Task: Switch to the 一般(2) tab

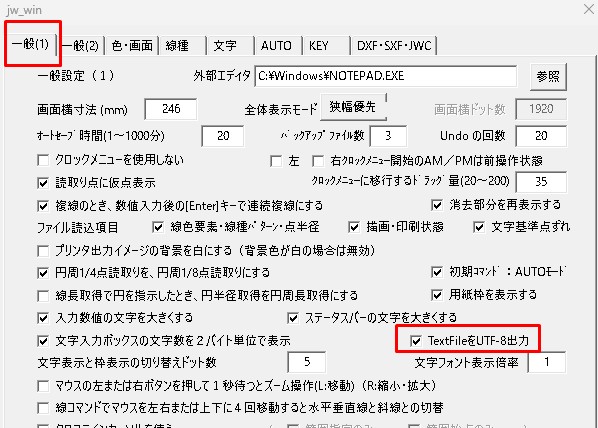Action: (x=80, y=46)
